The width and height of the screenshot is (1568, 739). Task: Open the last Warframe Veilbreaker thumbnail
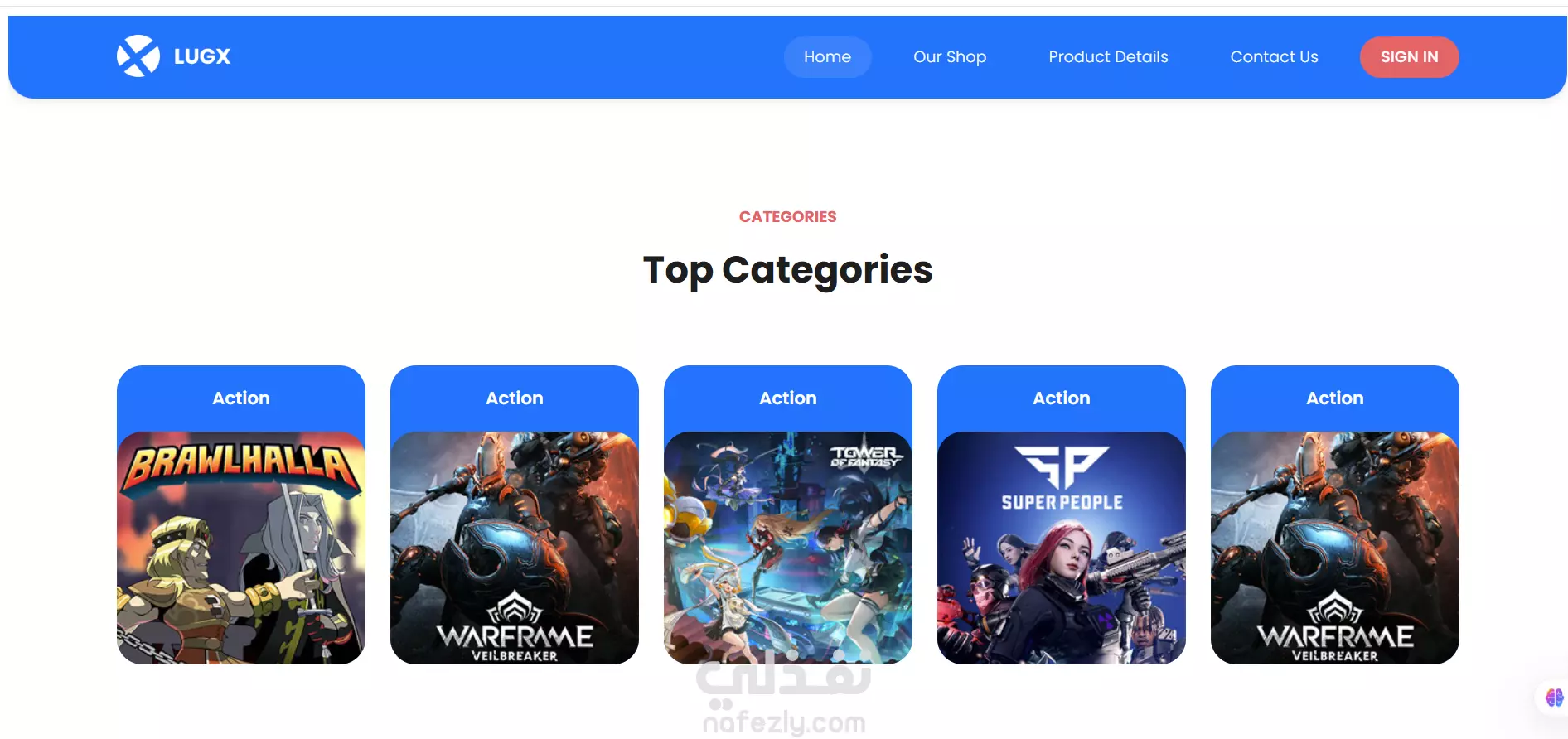pyautogui.click(x=1335, y=548)
